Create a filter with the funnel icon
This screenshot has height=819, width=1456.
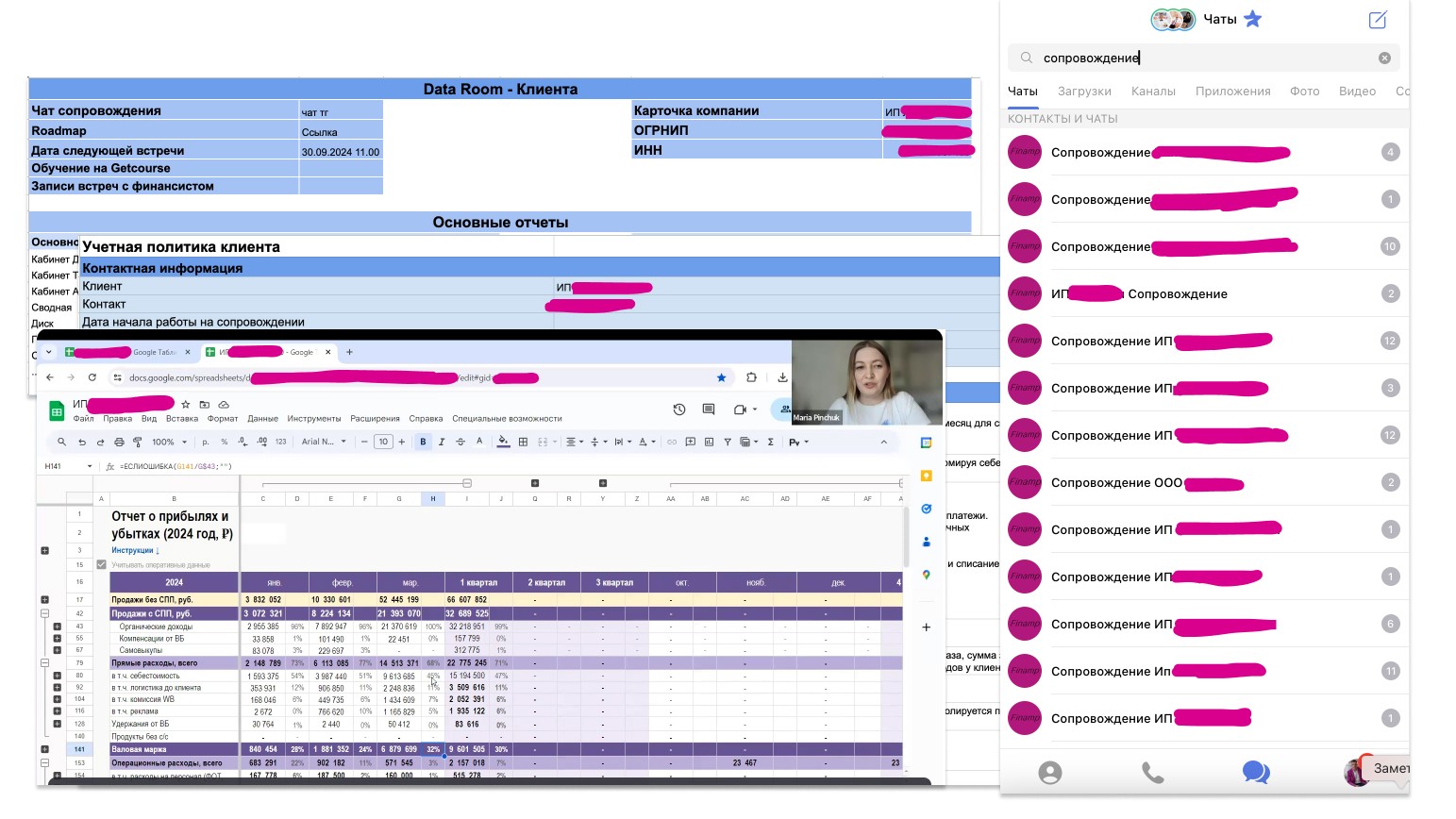click(728, 442)
